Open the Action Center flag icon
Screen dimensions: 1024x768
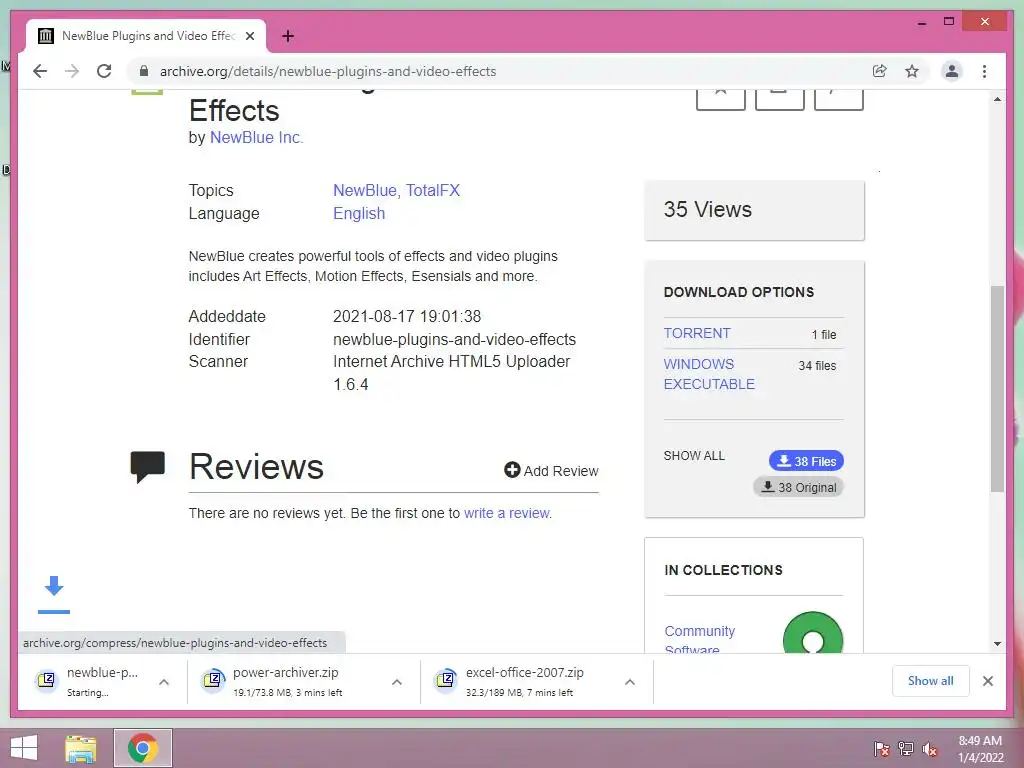click(x=881, y=748)
